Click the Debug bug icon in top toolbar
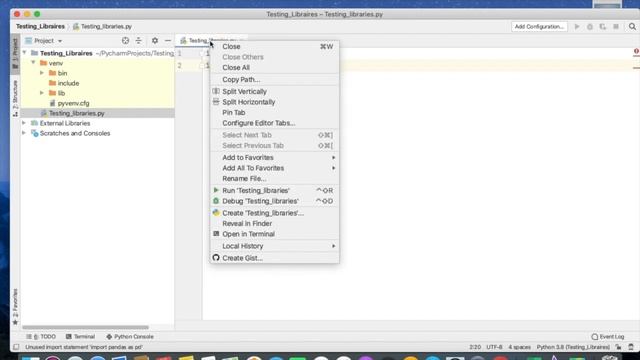The width and height of the screenshot is (640, 360). [590, 27]
